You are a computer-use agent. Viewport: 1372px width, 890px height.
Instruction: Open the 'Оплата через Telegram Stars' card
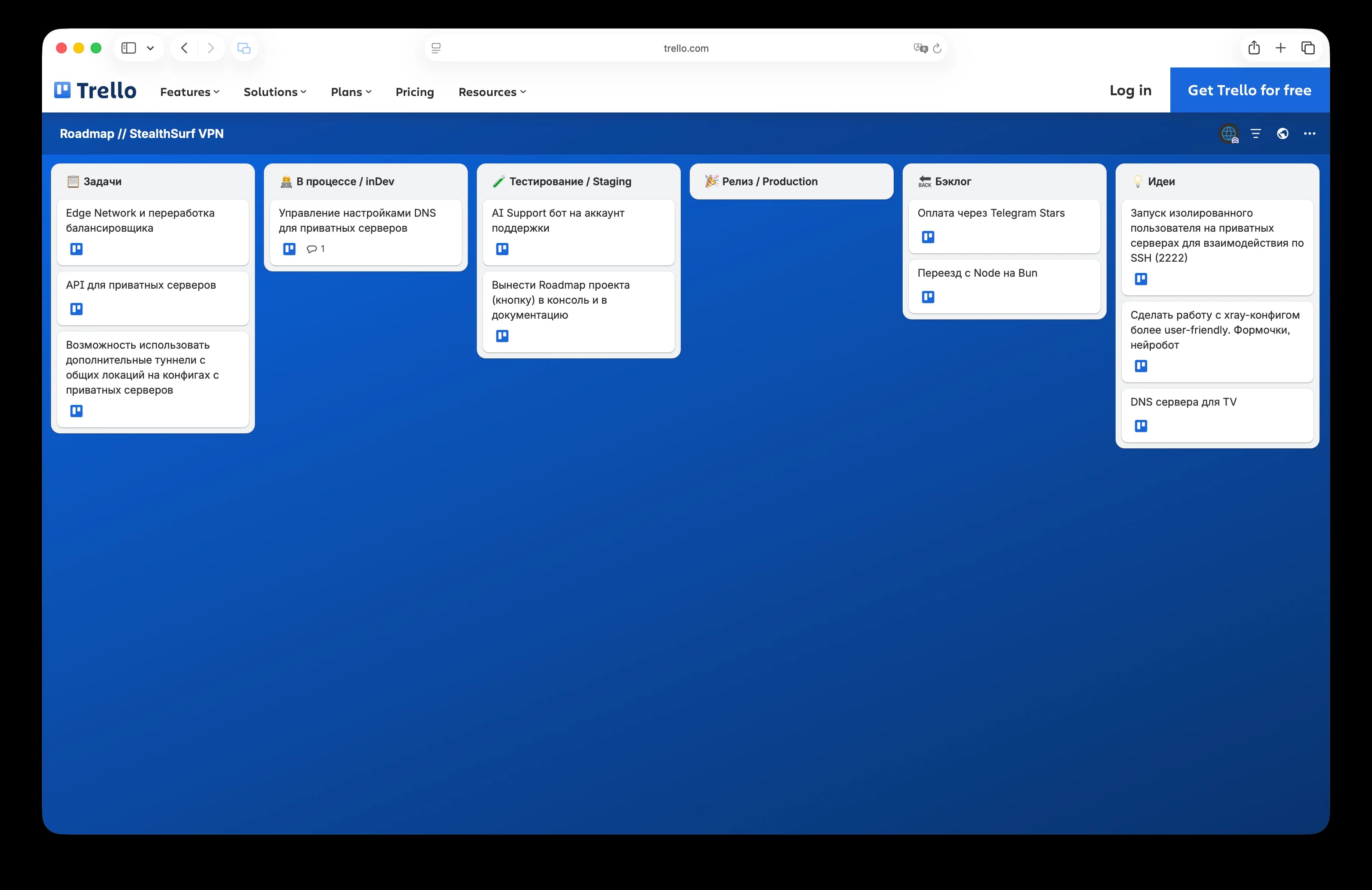(991, 213)
